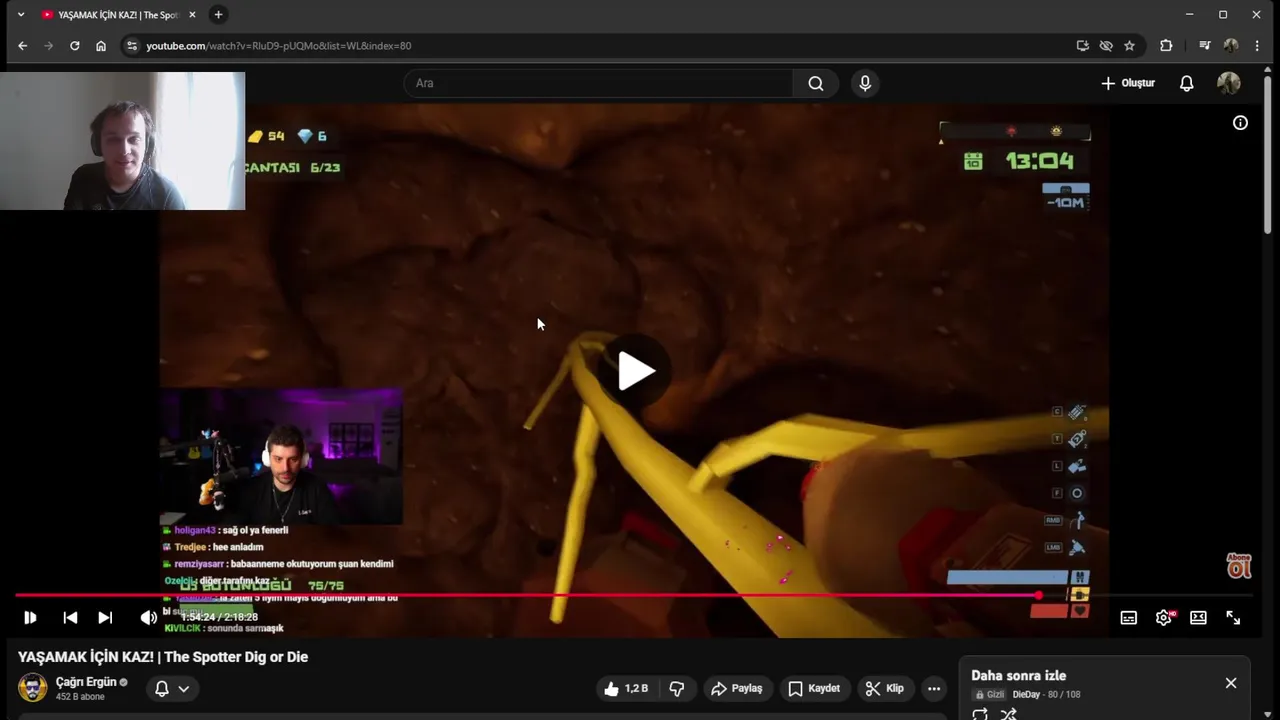The image size is (1280, 720).
Task: Bookmark this page with the star
Action: point(1129,45)
